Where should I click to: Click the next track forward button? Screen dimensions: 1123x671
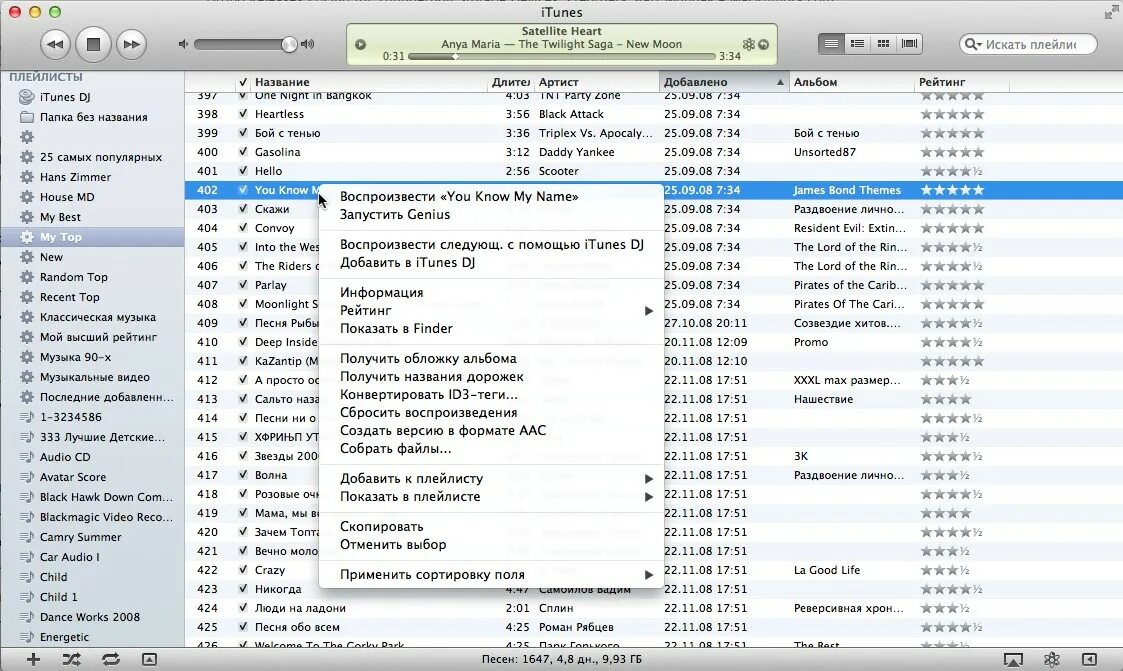click(x=131, y=44)
